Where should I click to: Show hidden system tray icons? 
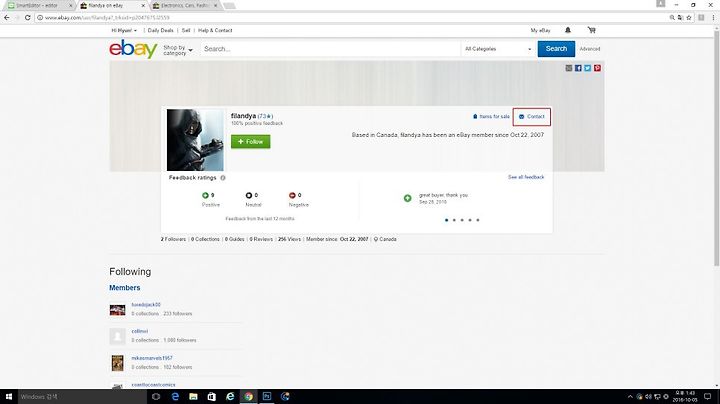pyautogui.click(x=630, y=397)
